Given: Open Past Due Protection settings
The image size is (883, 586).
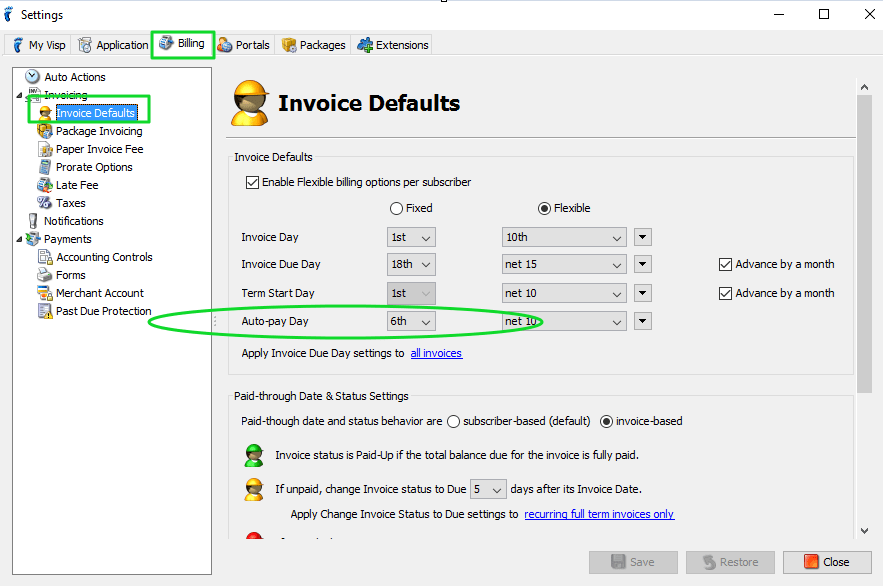Looking at the screenshot, I should [104, 311].
